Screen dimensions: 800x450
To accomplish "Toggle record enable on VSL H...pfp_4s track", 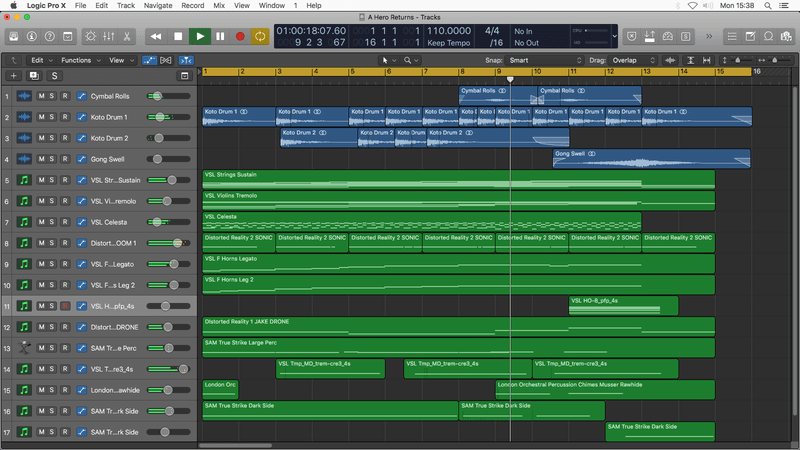I will [65, 306].
